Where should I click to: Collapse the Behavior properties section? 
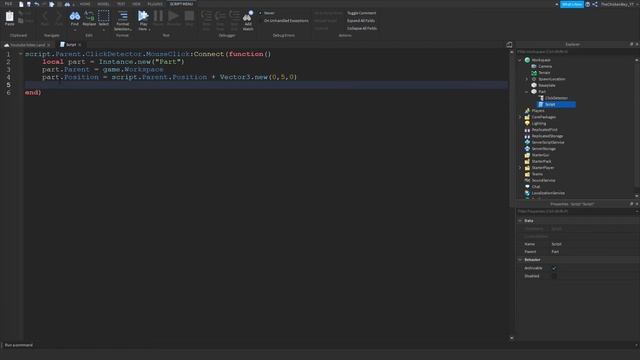point(520,260)
